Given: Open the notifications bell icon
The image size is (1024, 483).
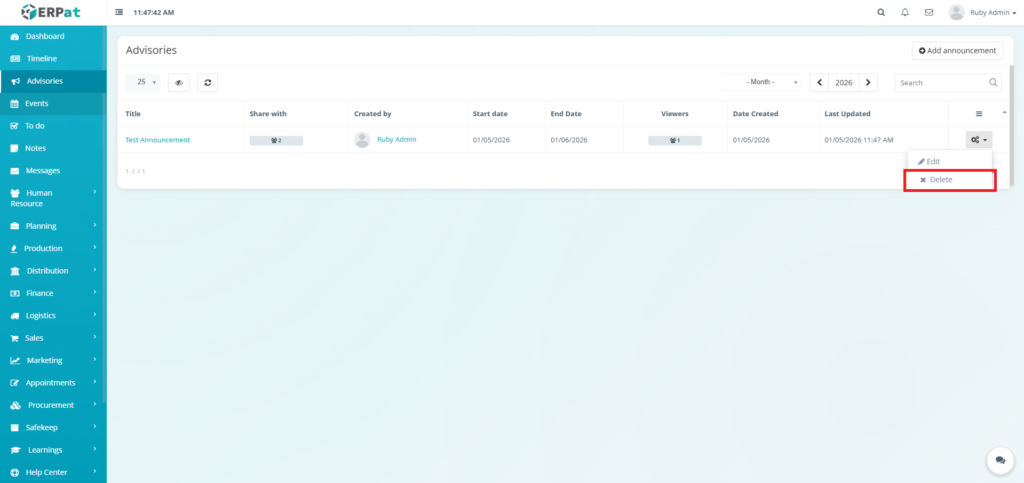Looking at the screenshot, I should coord(905,13).
